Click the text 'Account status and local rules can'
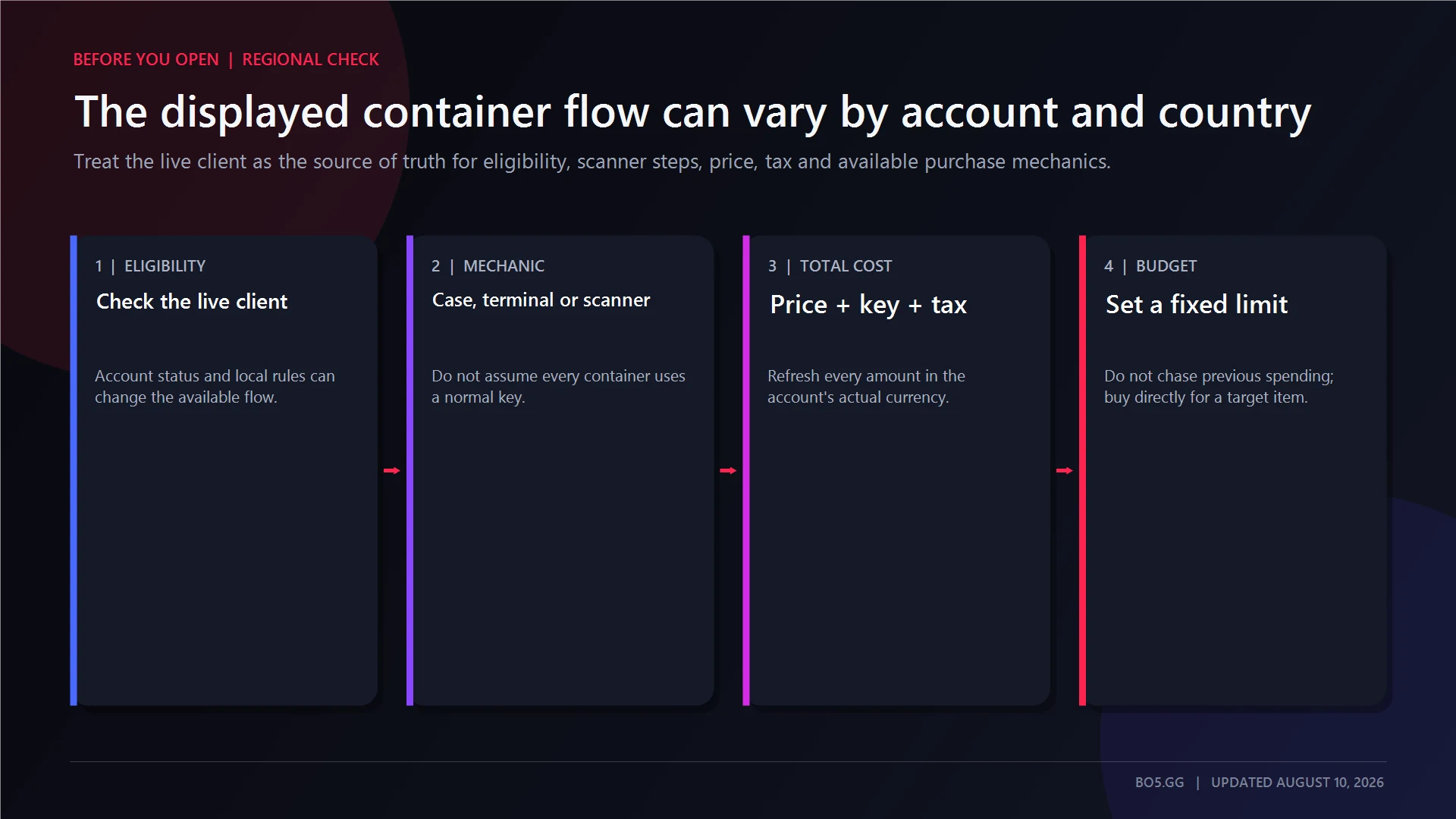The image size is (1456, 819). [x=215, y=376]
